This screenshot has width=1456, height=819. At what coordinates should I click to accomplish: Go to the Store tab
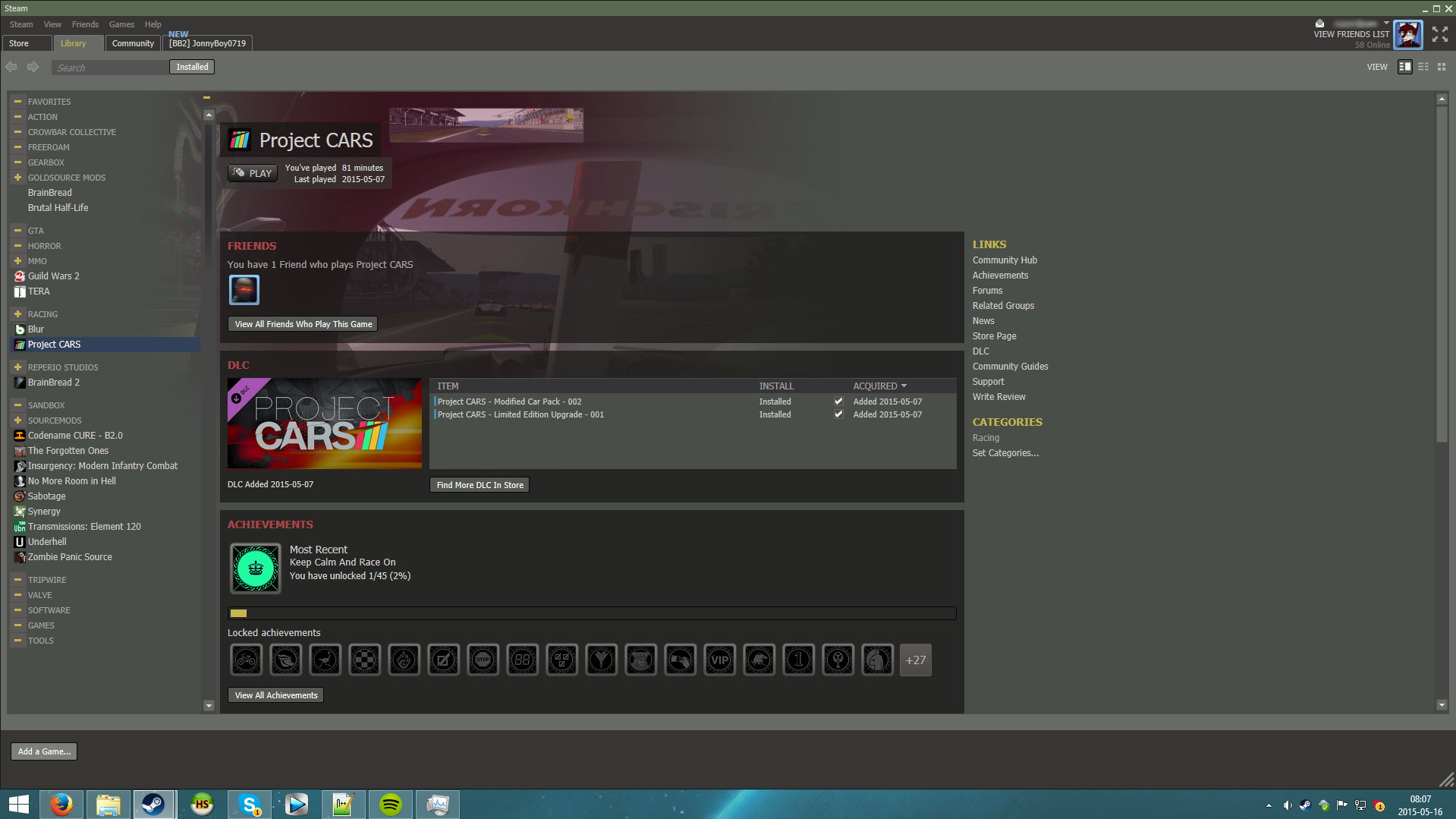coord(27,43)
